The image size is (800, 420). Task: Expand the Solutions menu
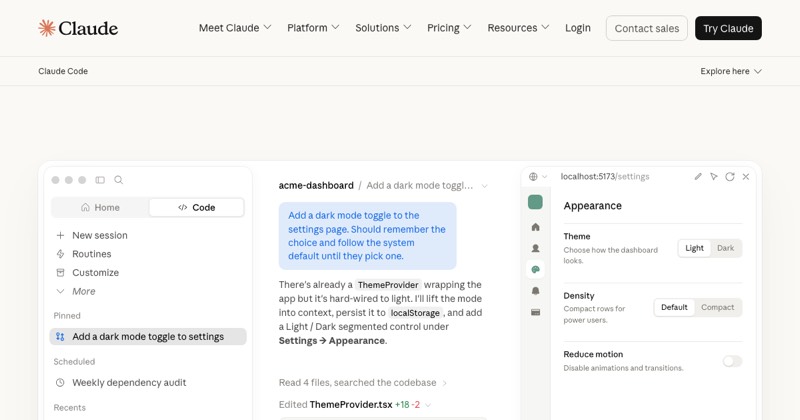383,28
